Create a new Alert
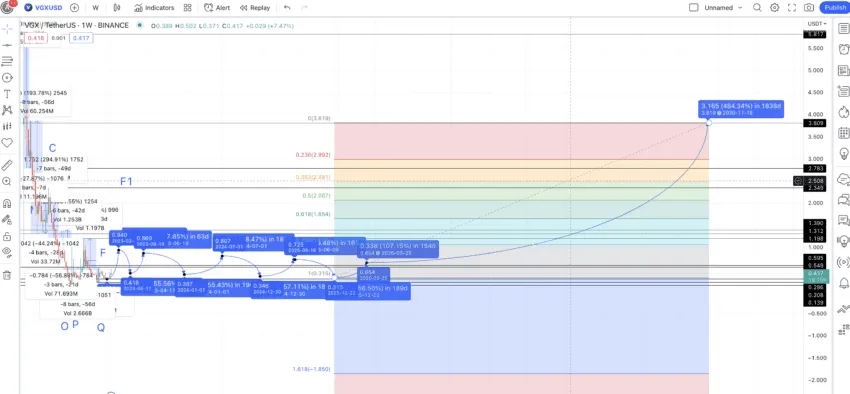This screenshot has height=394, width=850. click(217, 8)
